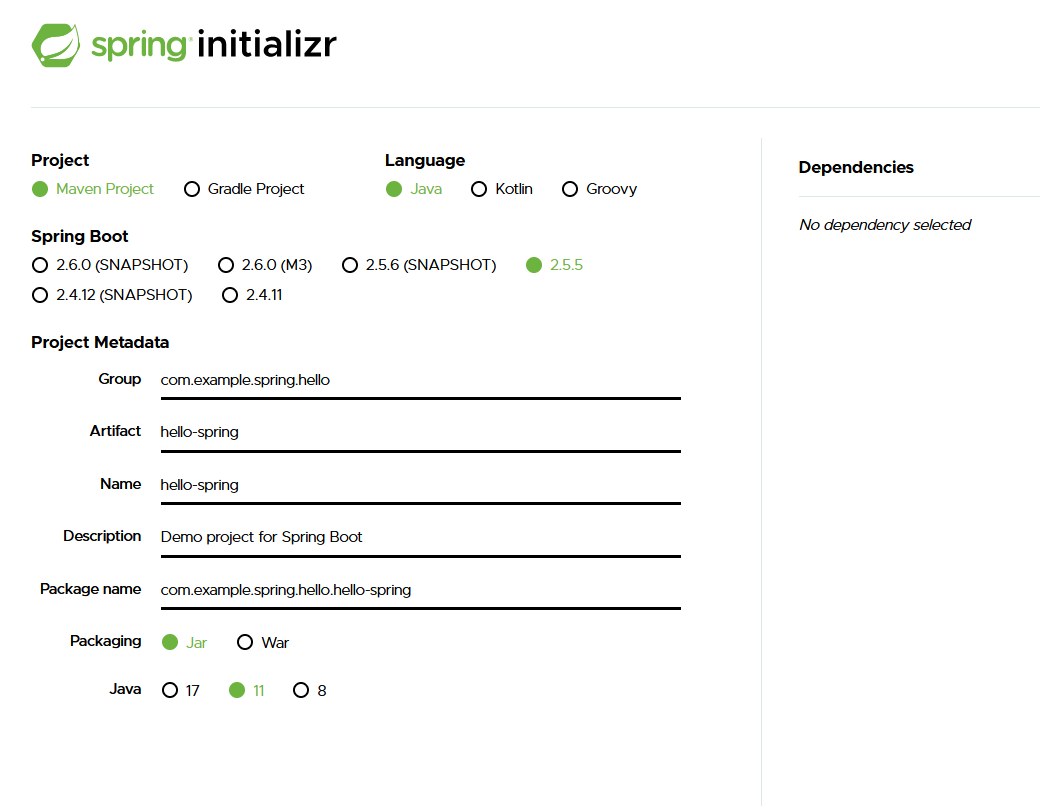Image resolution: width=1040 pixels, height=806 pixels.
Task: Click the Language section heading
Action: [x=424, y=161]
